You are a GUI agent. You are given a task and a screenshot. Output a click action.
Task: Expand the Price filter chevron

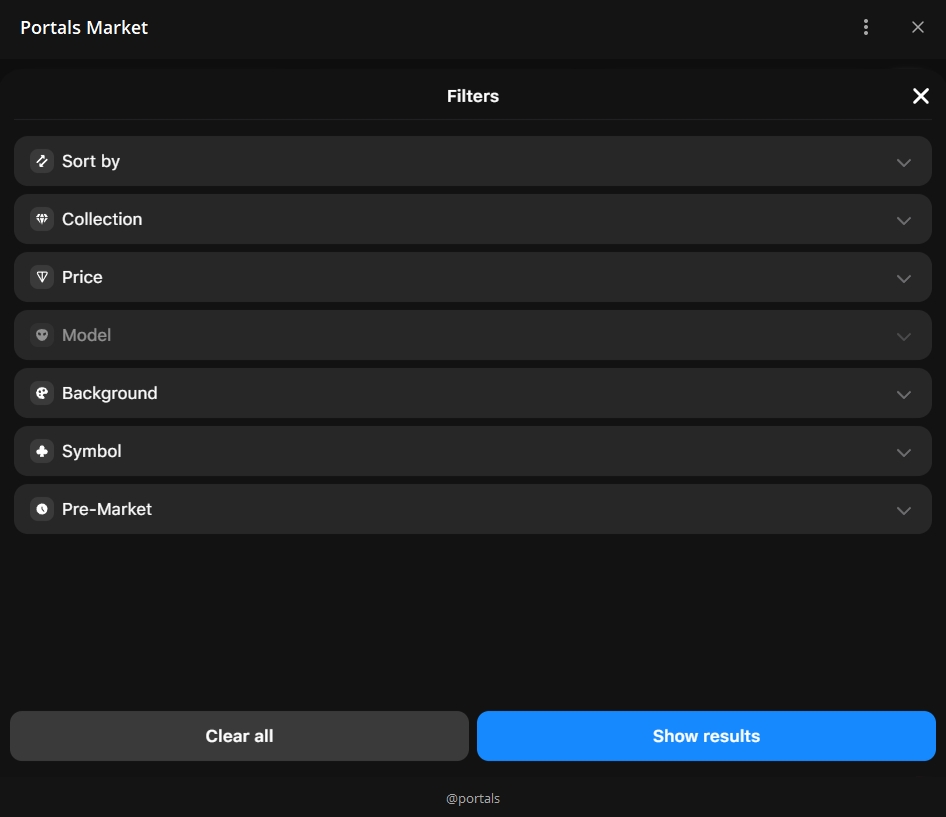coord(903,278)
